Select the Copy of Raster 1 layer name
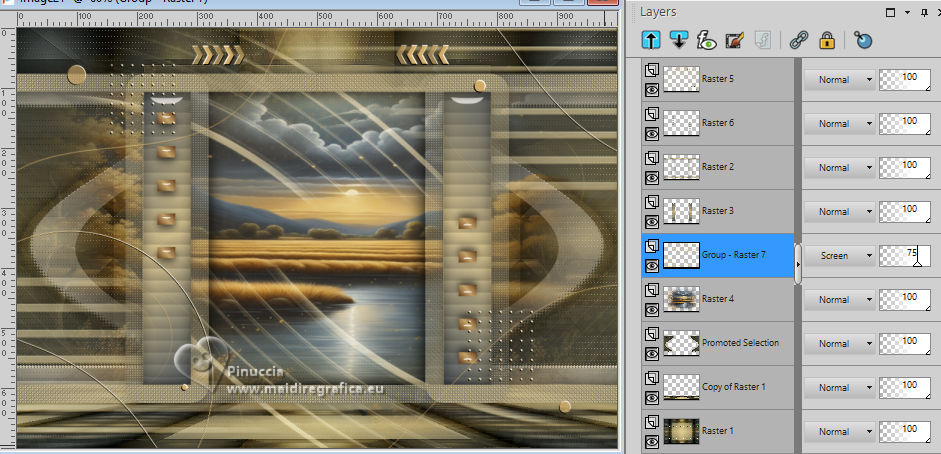The width and height of the screenshot is (941, 454). point(733,387)
